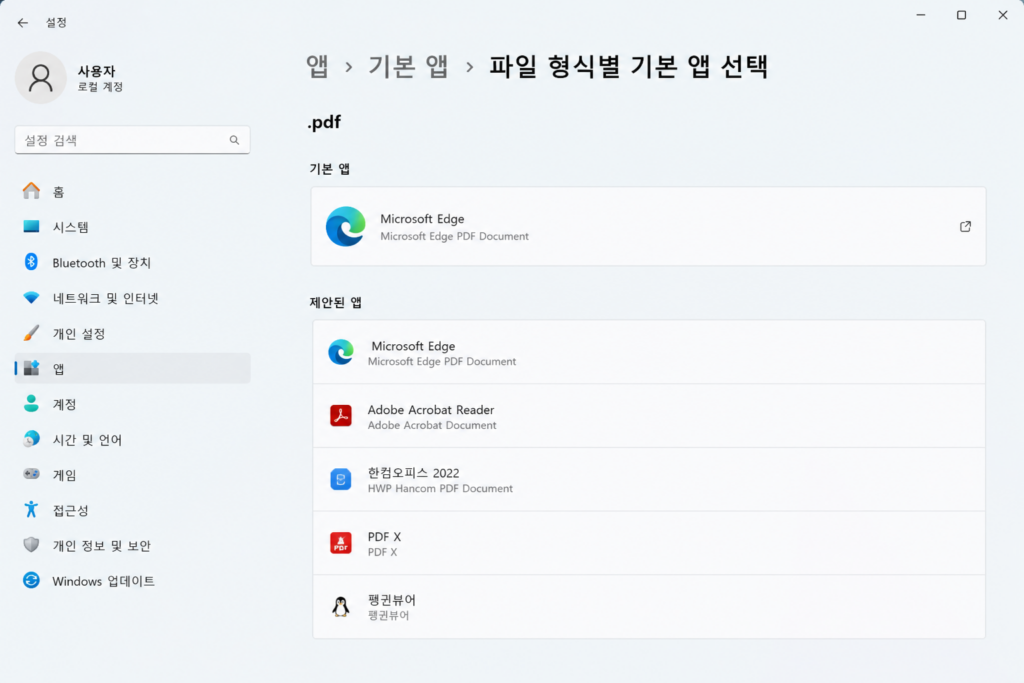Change the default Microsoft Edge app card
Image resolution: width=1024 pixels, height=683 pixels.
[x=648, y=227]
